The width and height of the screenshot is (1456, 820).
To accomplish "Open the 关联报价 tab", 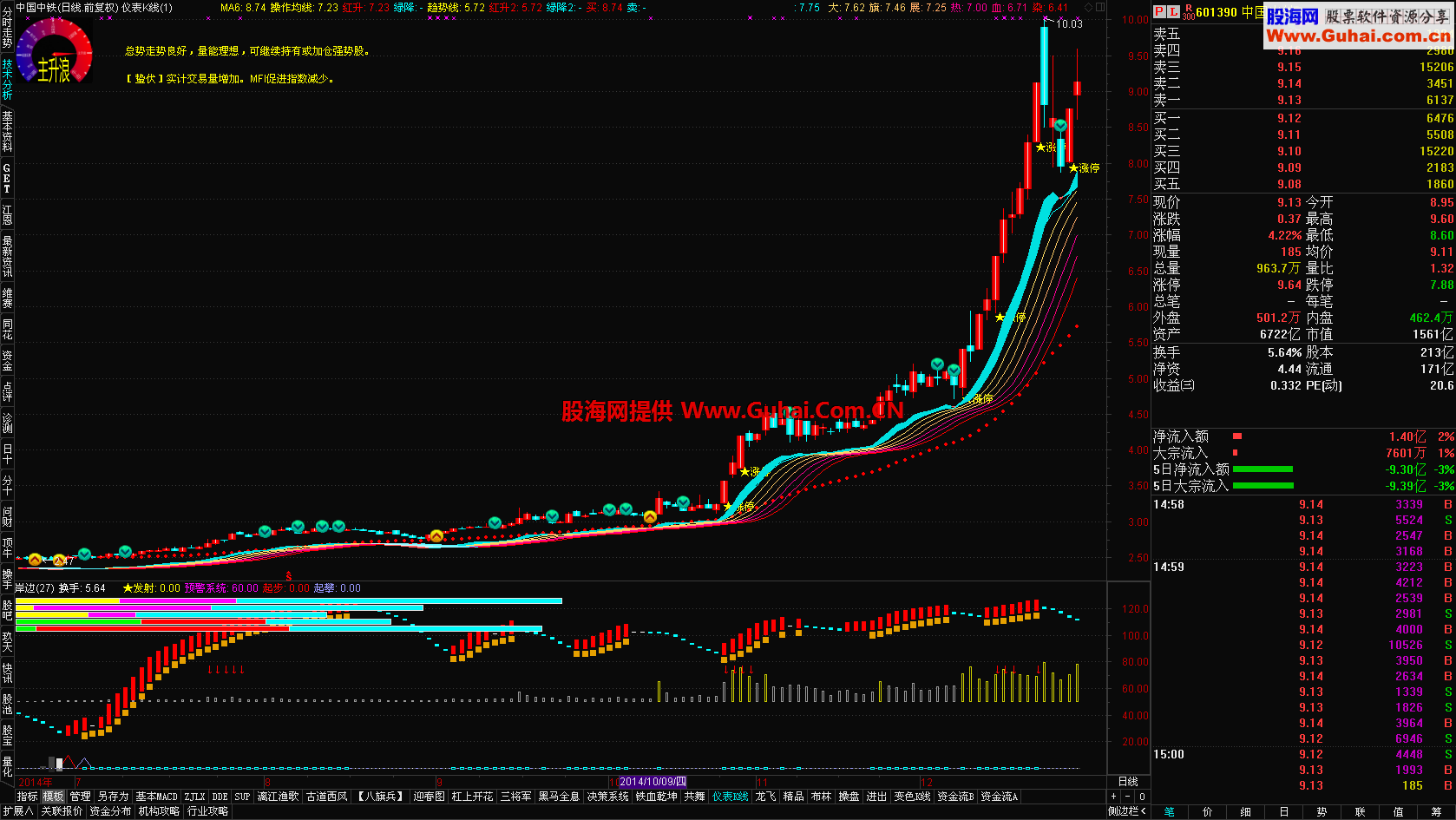I will 62,811.
